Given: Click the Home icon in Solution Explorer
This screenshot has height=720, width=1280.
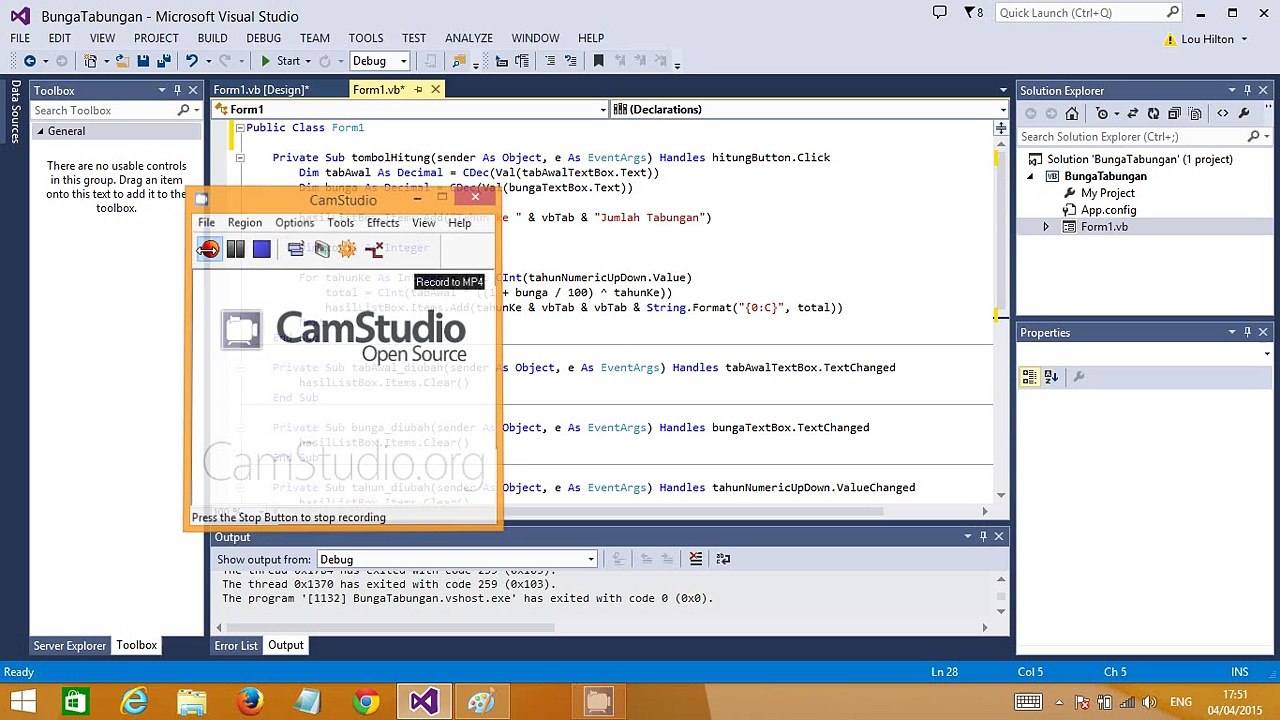Looking at the screenshot, I should [x=1072, y=114].
